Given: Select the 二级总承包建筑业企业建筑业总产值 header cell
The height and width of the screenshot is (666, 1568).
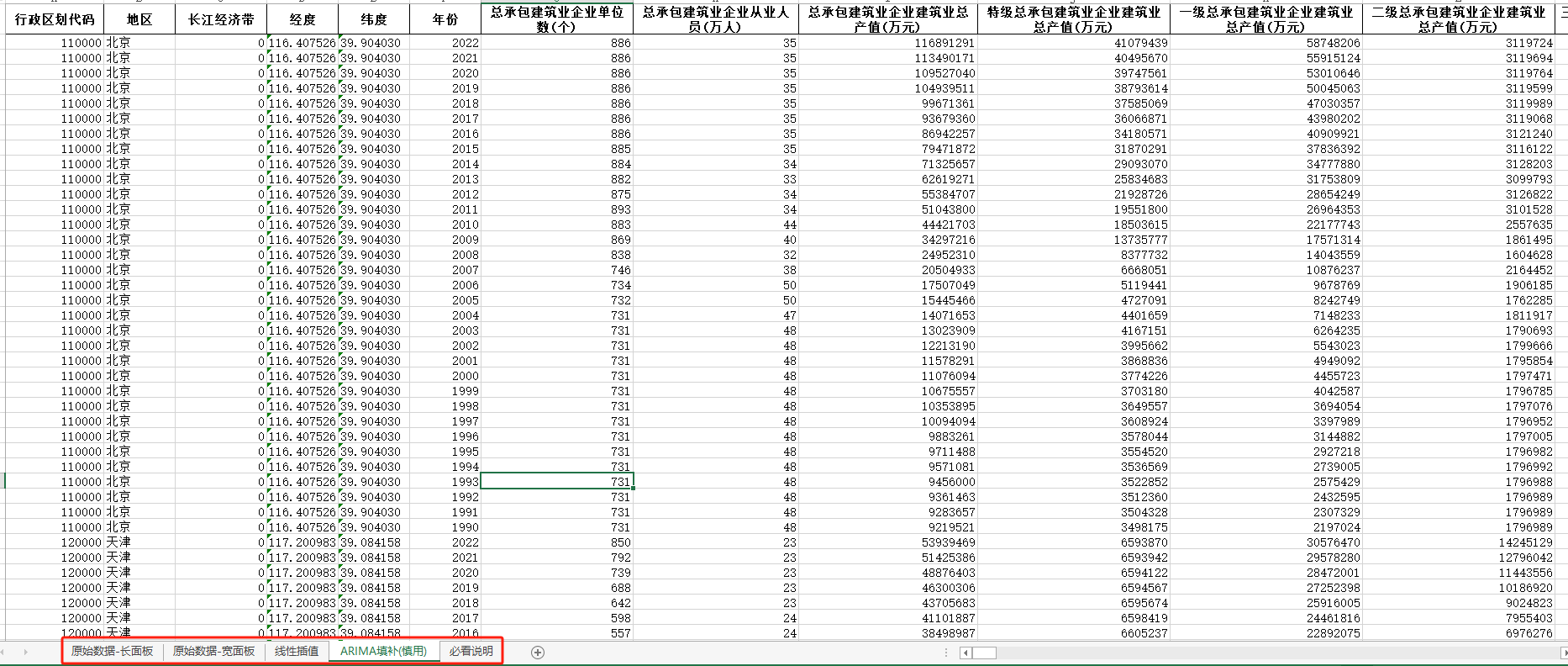Looking at the screenshot, I should (x=1459, y=19).
